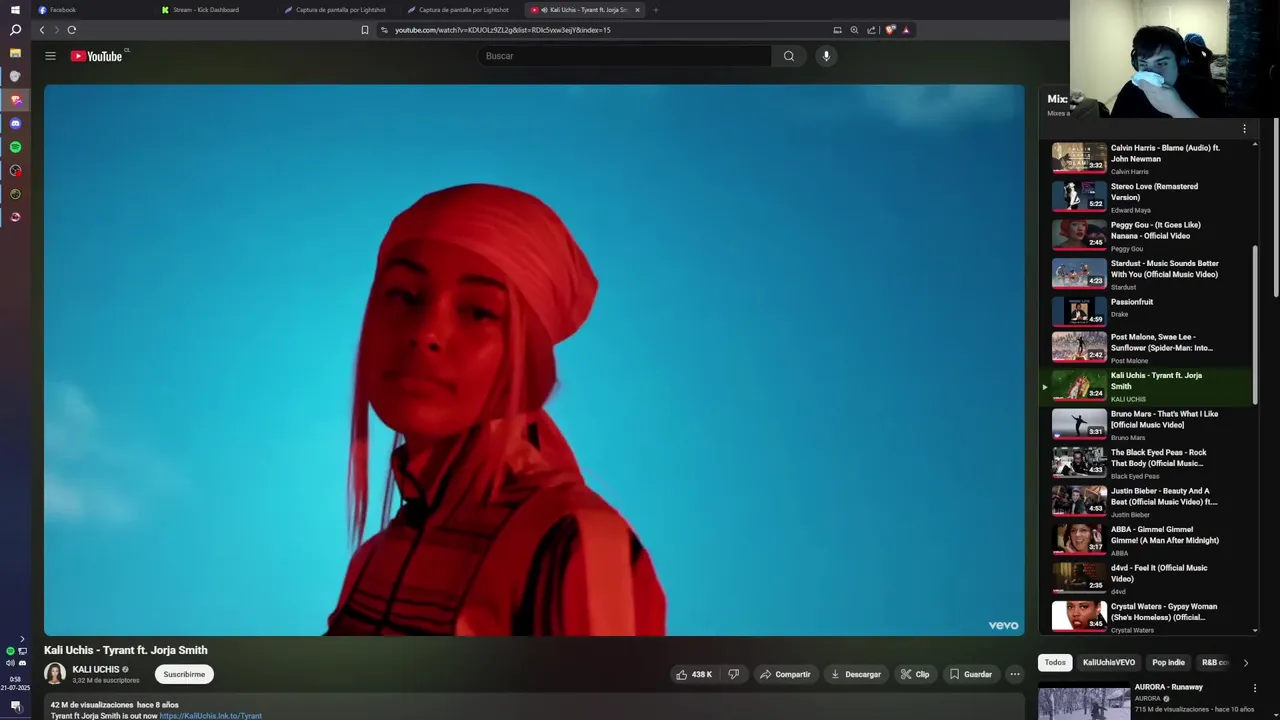Click the youtube.com address bar URL
This screenshot has width=1280, height=720.
pyautogui.click(x=502, y=30)
